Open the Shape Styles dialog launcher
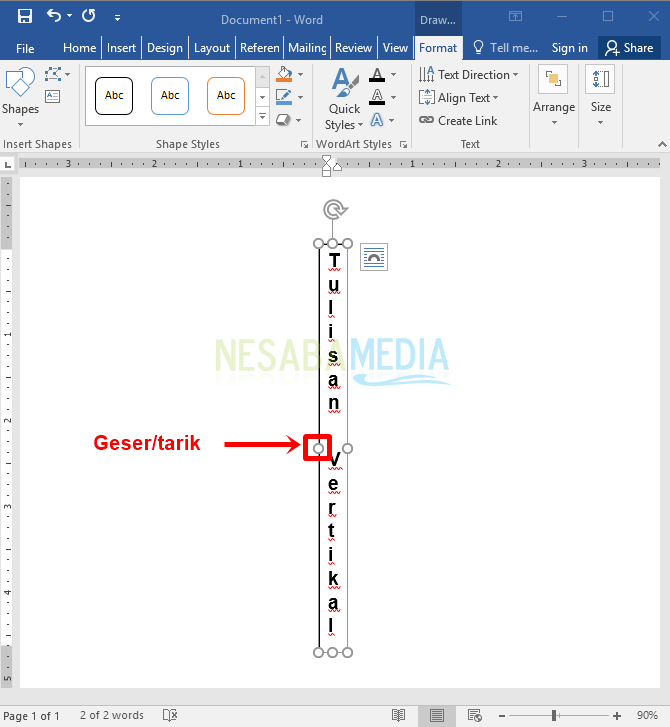Screen dimensions: 670x727 [x=304, y=145]
